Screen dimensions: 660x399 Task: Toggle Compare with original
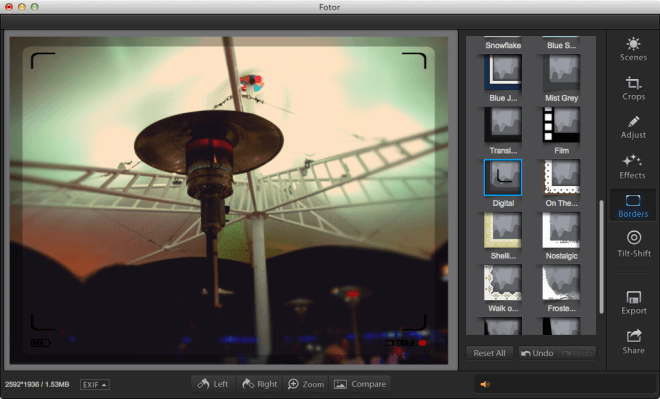click(x=360, y=384)
